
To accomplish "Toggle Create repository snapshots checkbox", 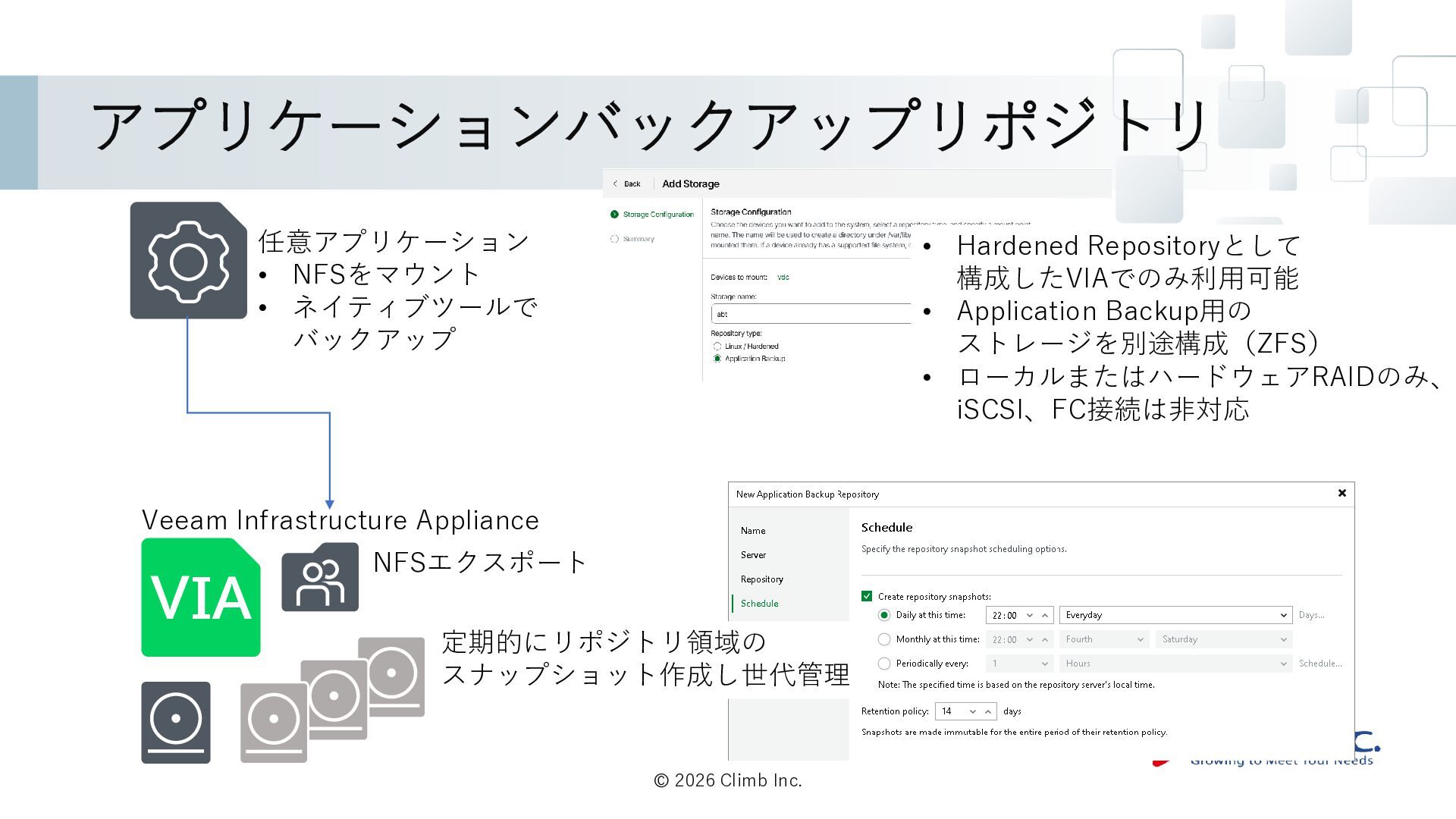I will pyautogui.click(x=867, y=596).
